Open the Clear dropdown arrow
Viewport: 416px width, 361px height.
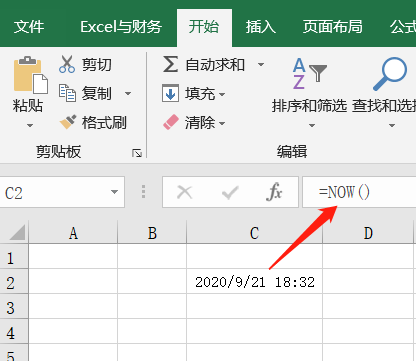tap(222, 124)
